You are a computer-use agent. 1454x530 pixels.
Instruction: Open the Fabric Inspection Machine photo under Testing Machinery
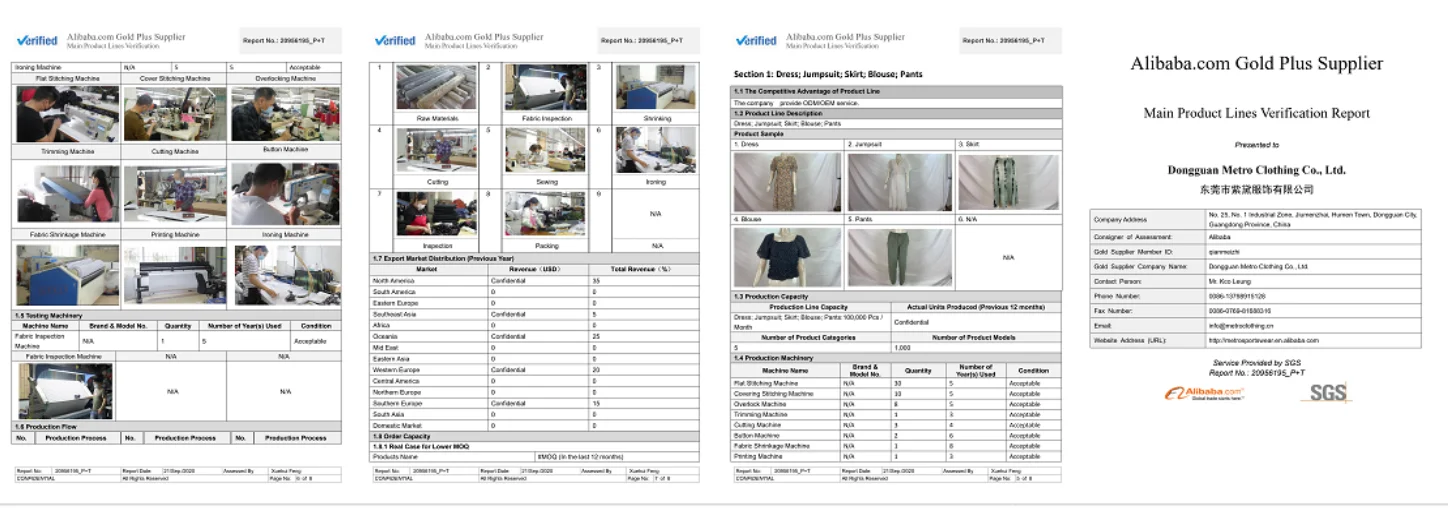tap(64, 390)
